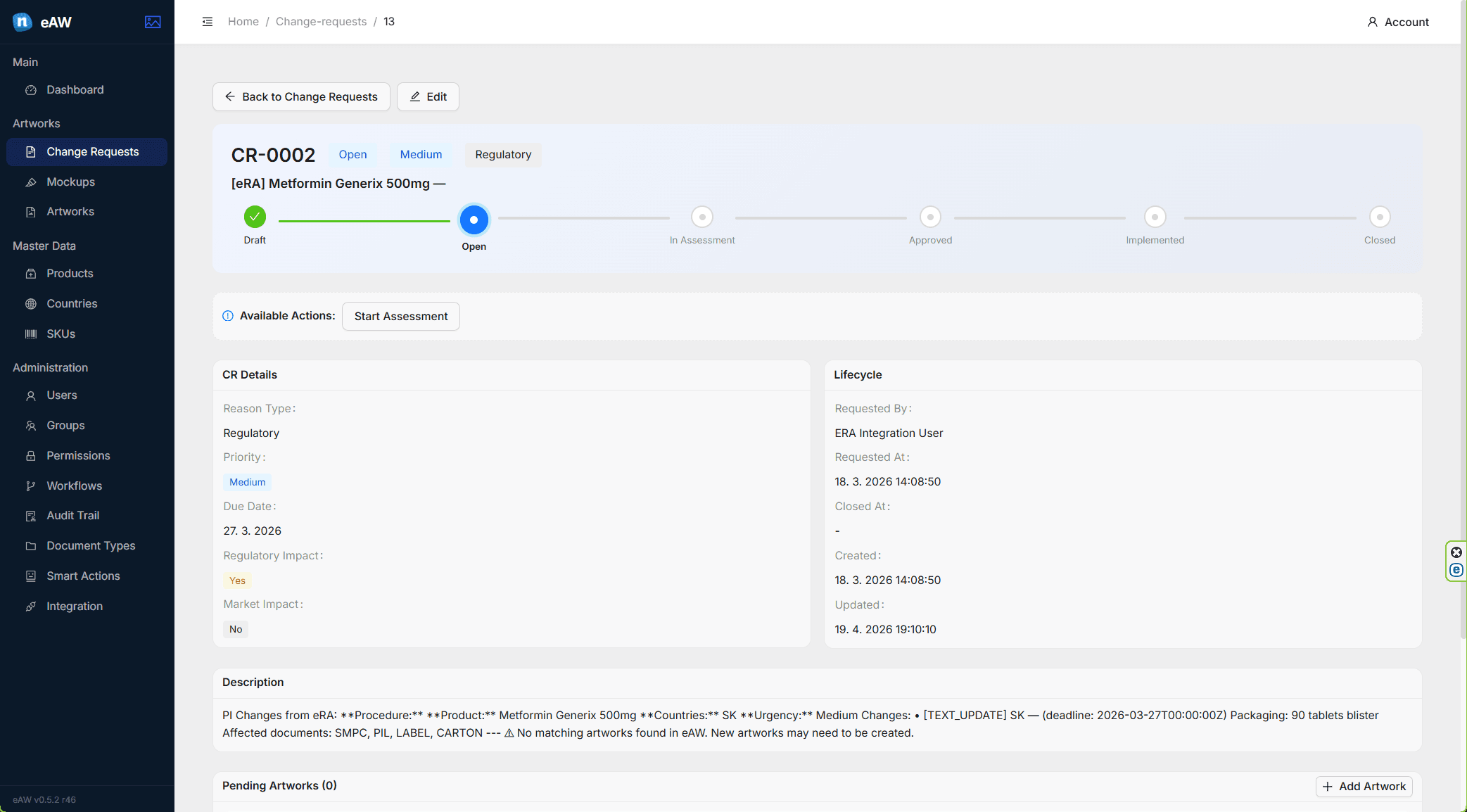Click the ERA Integration User text
The image size is (1467, 812).
[889, 433]
